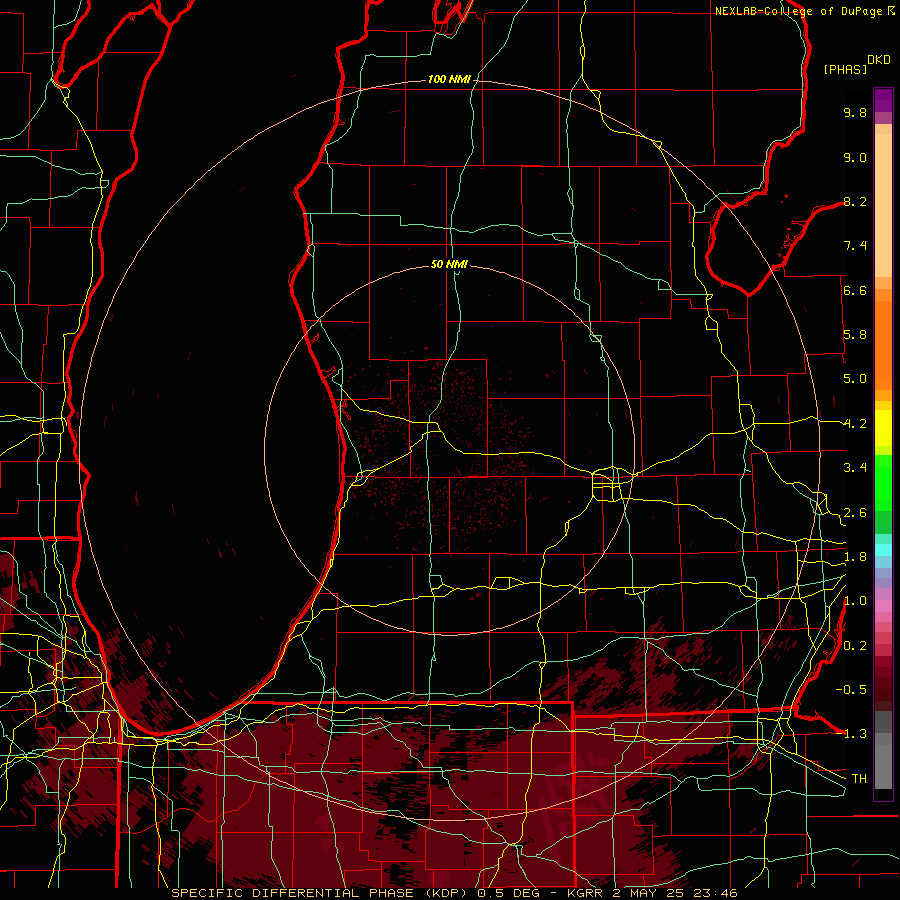Click the 5.0 value on the color scale
This screenshot has height=900, width=900.
855,379
